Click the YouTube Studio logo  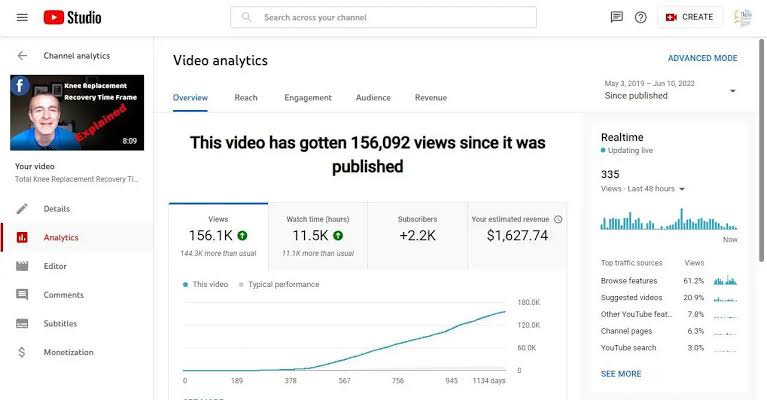point(72,18)
